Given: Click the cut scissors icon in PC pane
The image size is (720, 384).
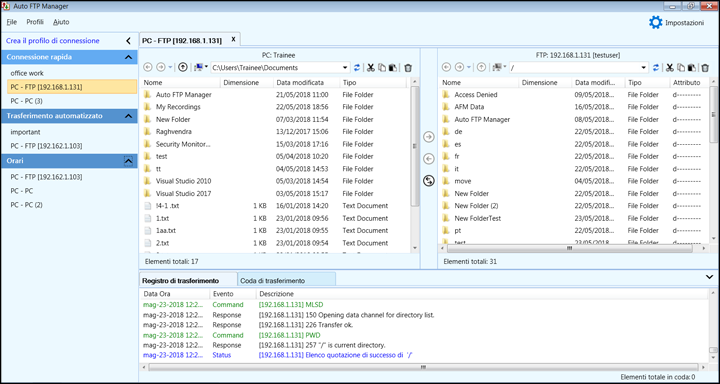Looking at the screenshot, I should point(371,68).
